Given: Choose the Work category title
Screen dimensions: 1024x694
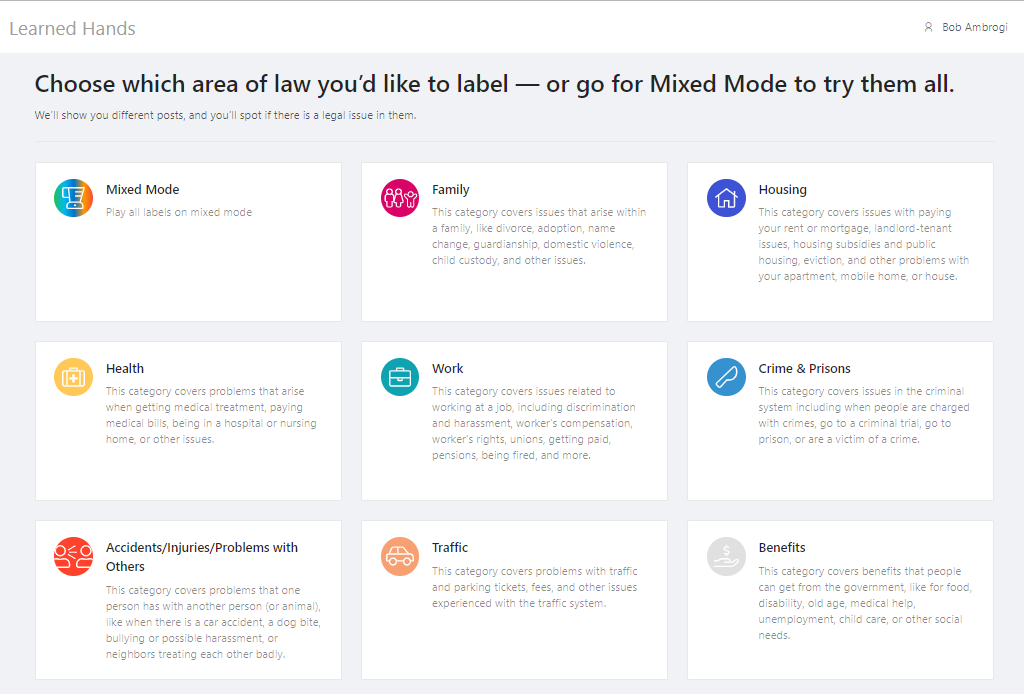Looking at the screenshot, I should [448, 369].
